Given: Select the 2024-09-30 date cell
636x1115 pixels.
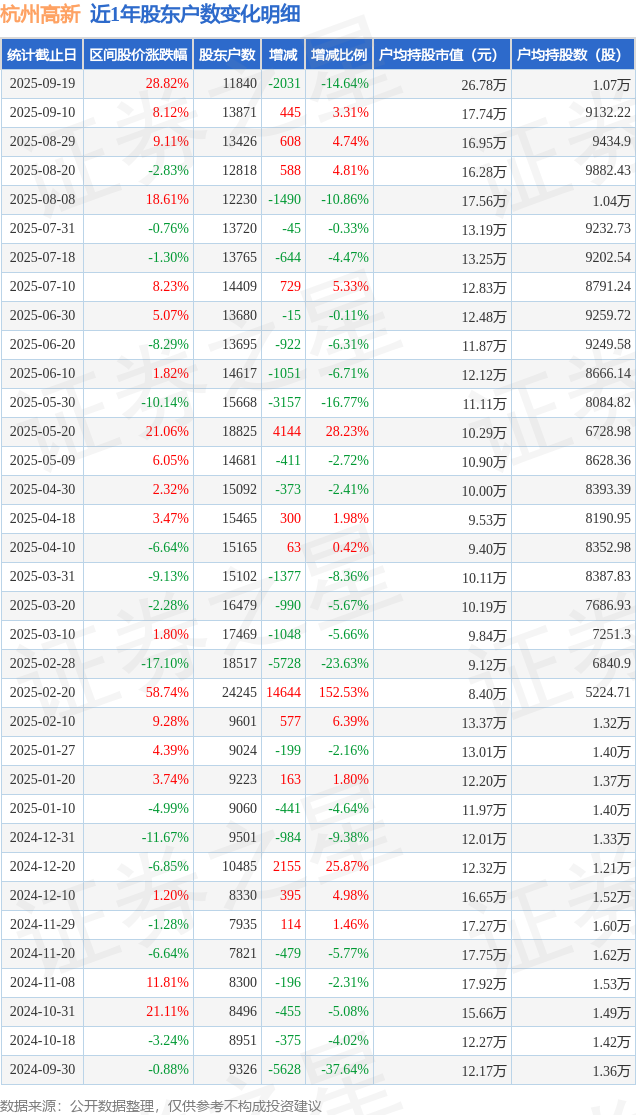Looking at the screenshot, I should click(42, 1070).
